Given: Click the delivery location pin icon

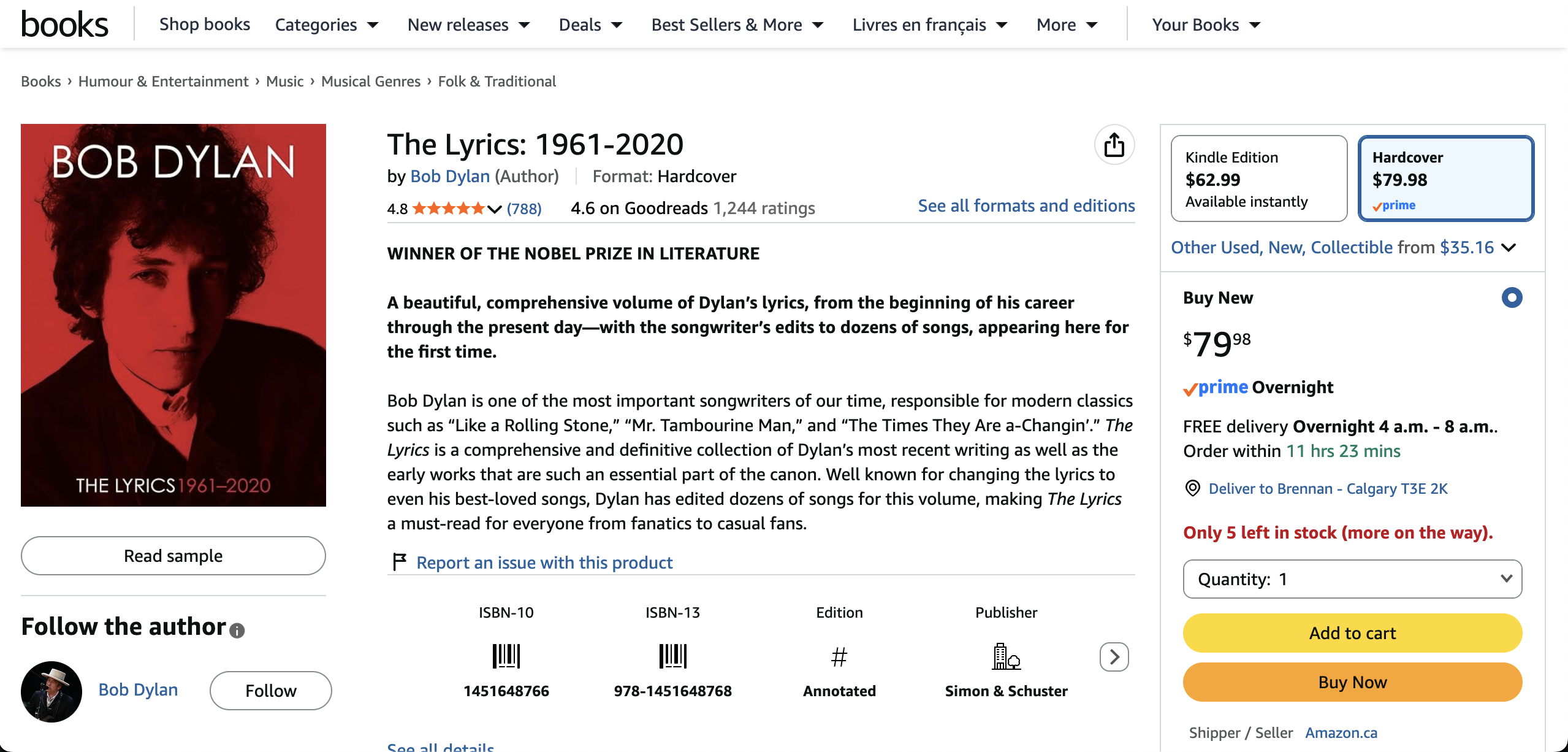Looking at the screenshot, I should (x=1192, y=488).
